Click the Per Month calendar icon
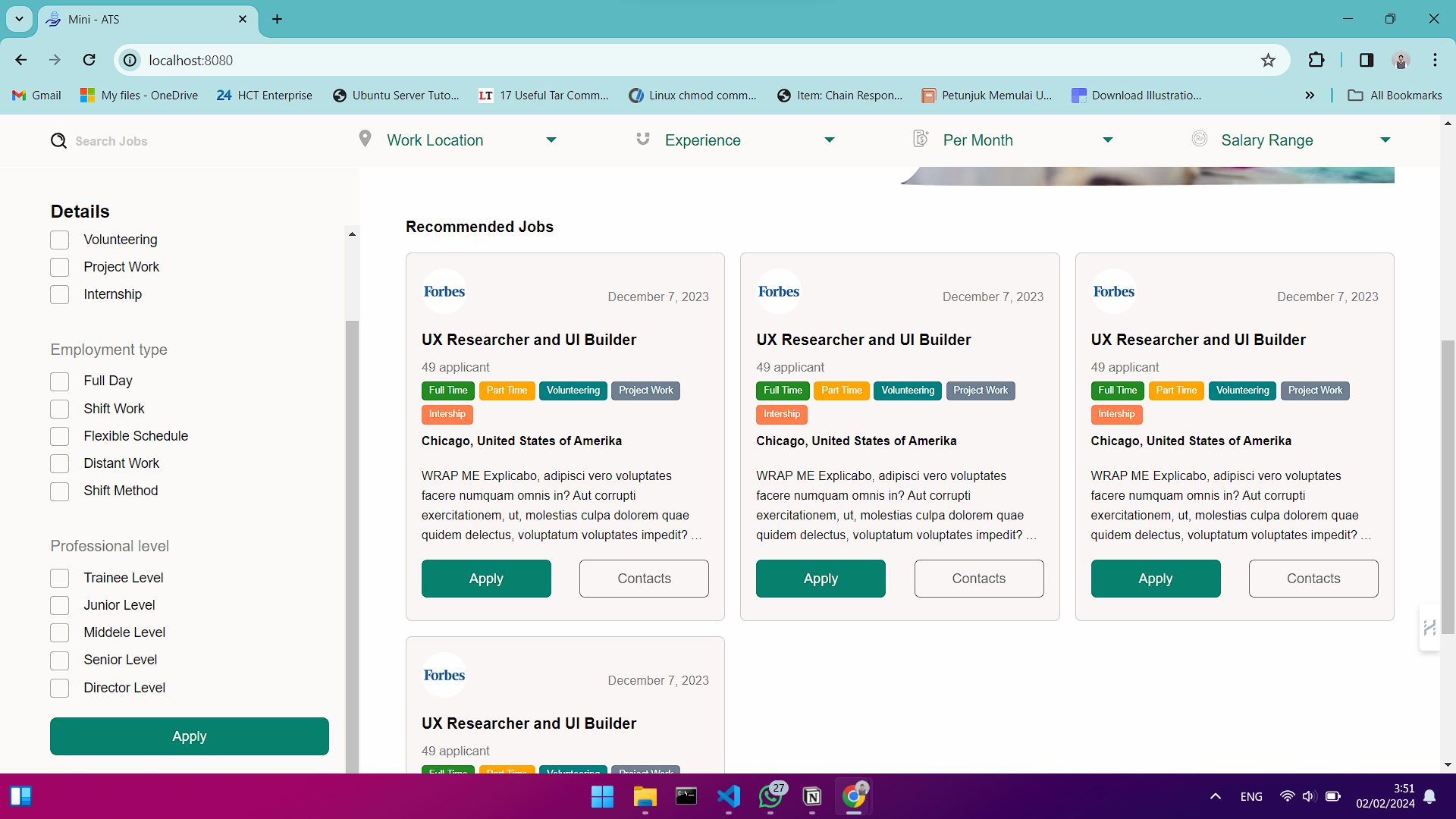Screen dimensions: 1456x819 click(921, 139)
